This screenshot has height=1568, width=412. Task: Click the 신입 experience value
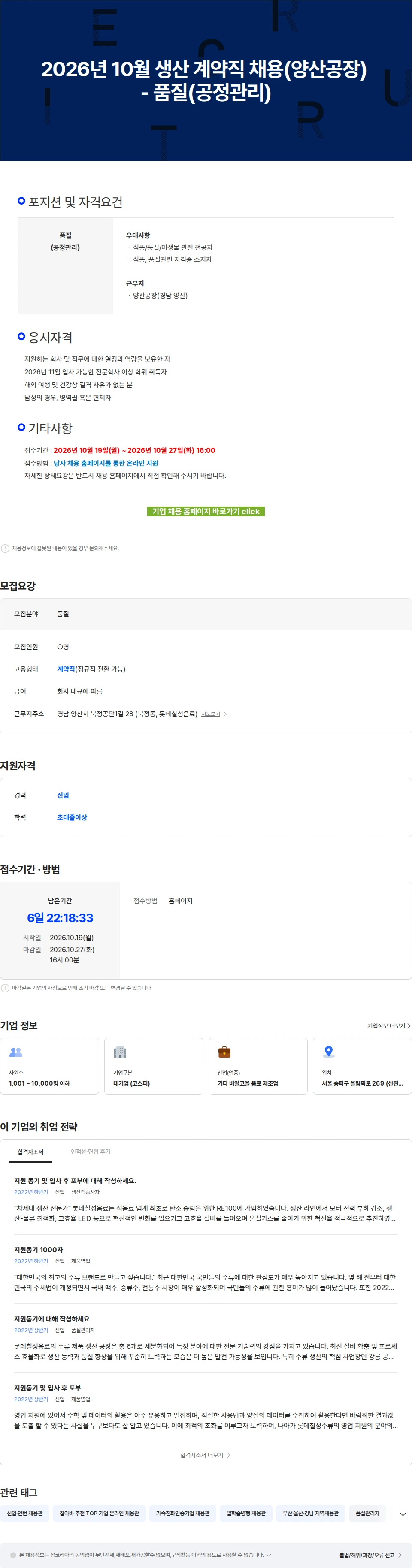63,795
